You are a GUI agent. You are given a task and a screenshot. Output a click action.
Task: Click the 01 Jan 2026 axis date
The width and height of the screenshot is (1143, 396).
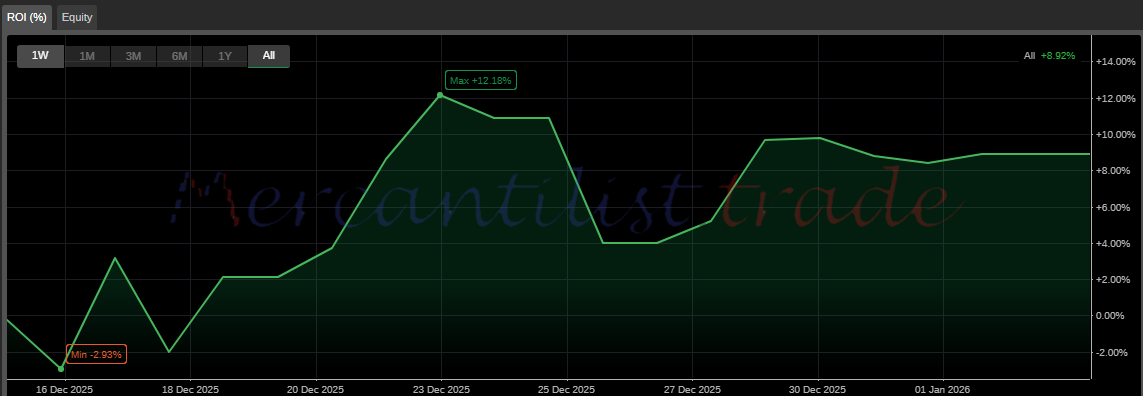coord(943,389)
